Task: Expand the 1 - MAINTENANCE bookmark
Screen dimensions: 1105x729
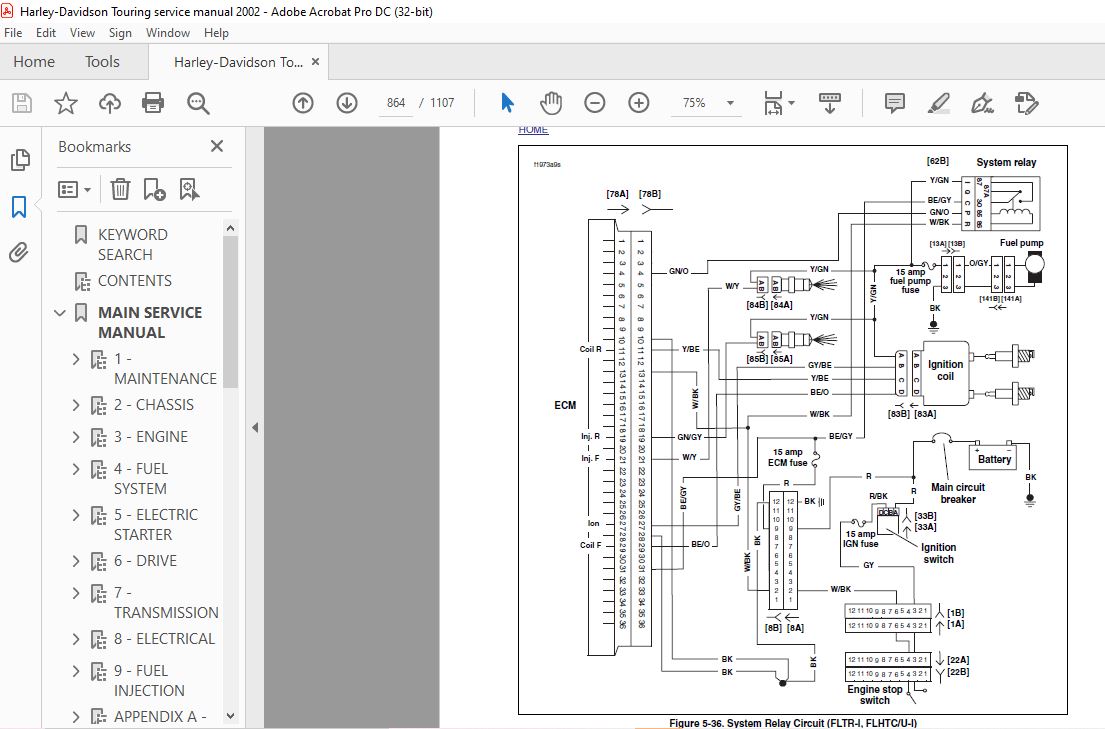Action: [76, 359]
